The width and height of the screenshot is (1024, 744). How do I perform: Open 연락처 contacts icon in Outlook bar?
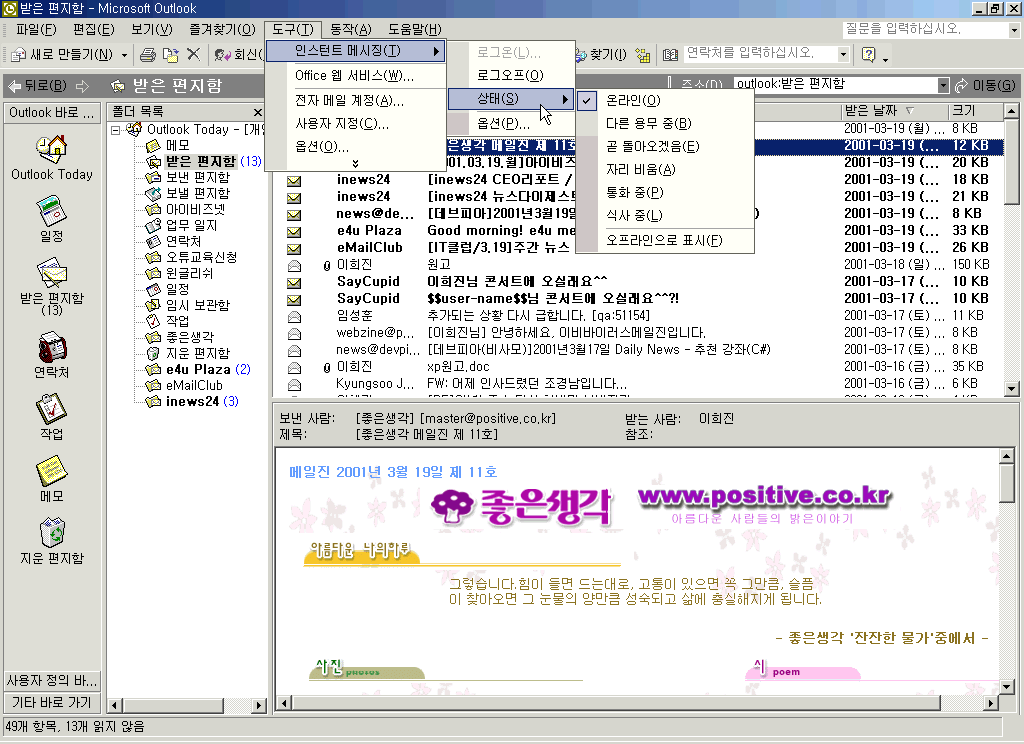click(x=51, y=348)
